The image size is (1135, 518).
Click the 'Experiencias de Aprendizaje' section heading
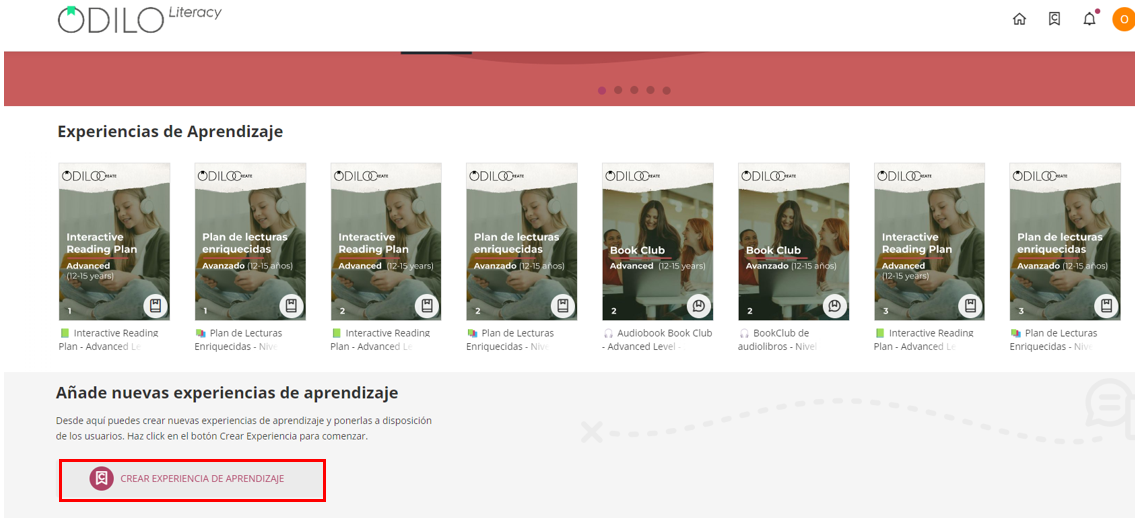pos(170,132)
